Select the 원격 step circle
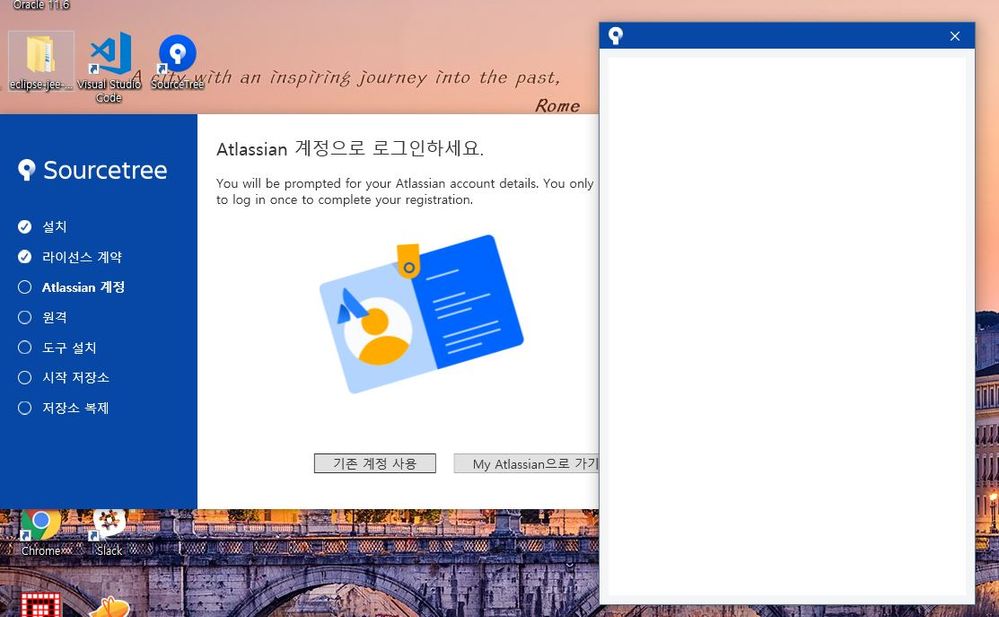The width and height of the screenshot is (999, 617). pos(25,317)
